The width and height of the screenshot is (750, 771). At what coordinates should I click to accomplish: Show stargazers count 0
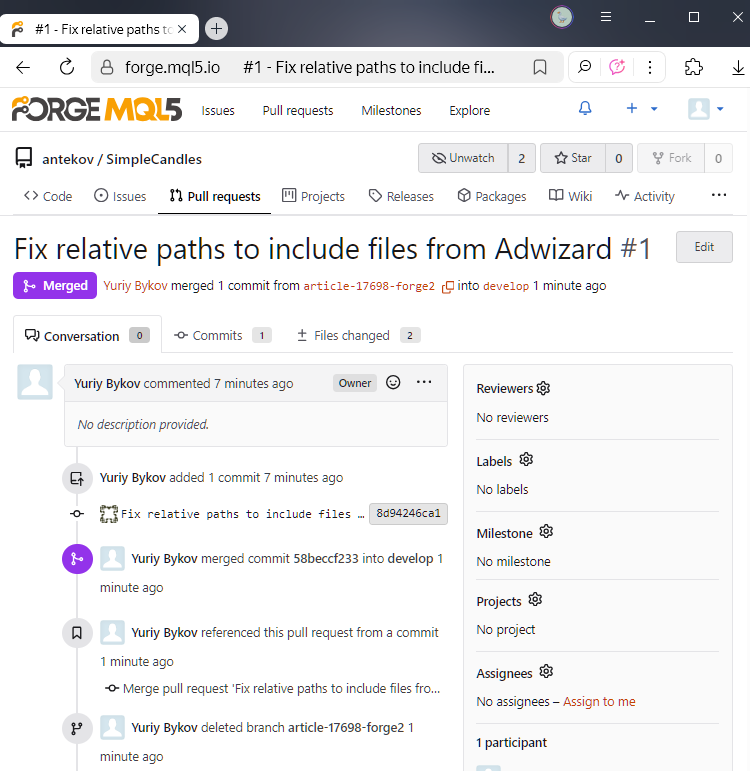(x=619, y=158)
